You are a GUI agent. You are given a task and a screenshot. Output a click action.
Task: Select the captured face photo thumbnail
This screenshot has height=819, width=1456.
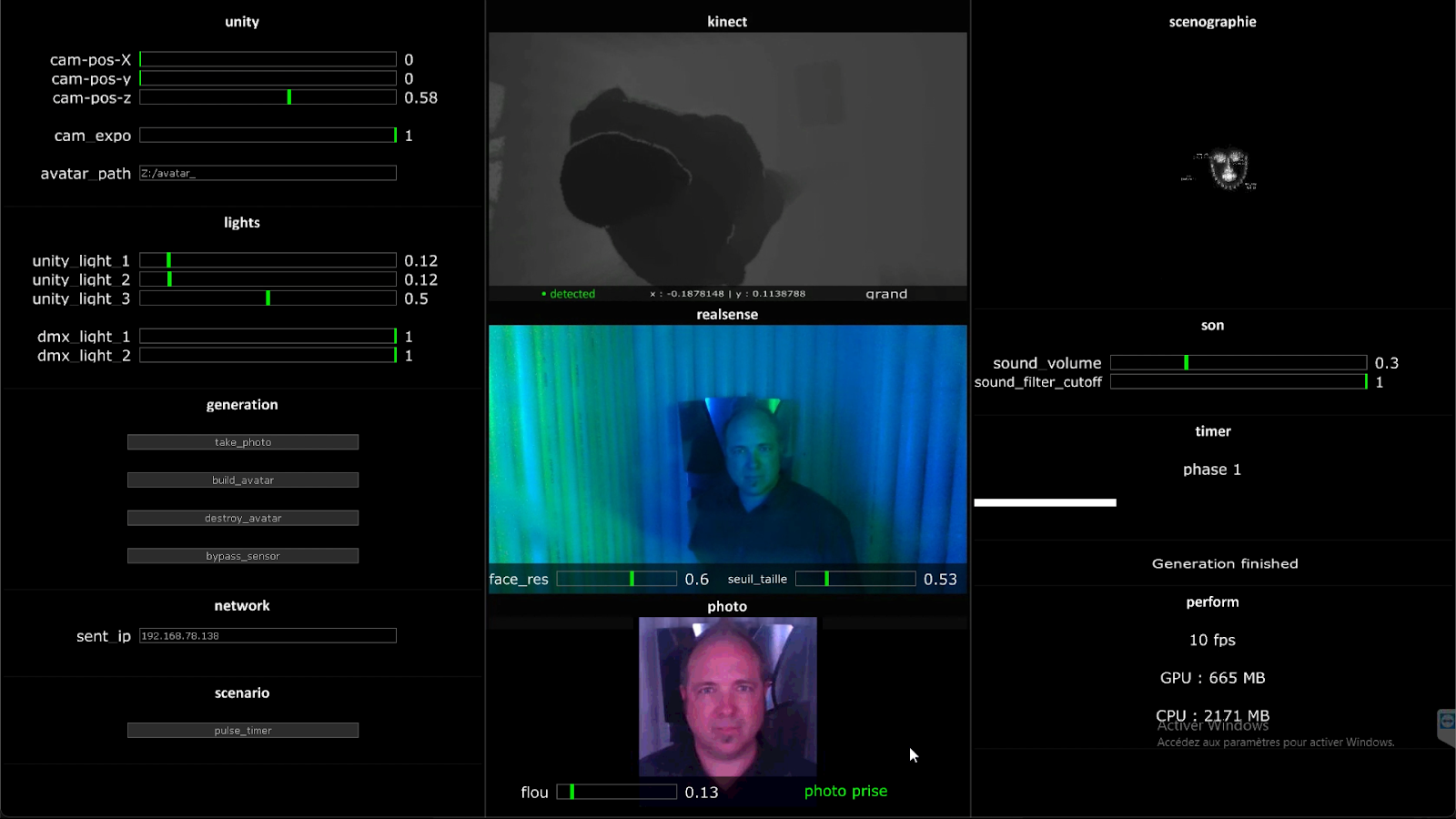pos(727,696)
